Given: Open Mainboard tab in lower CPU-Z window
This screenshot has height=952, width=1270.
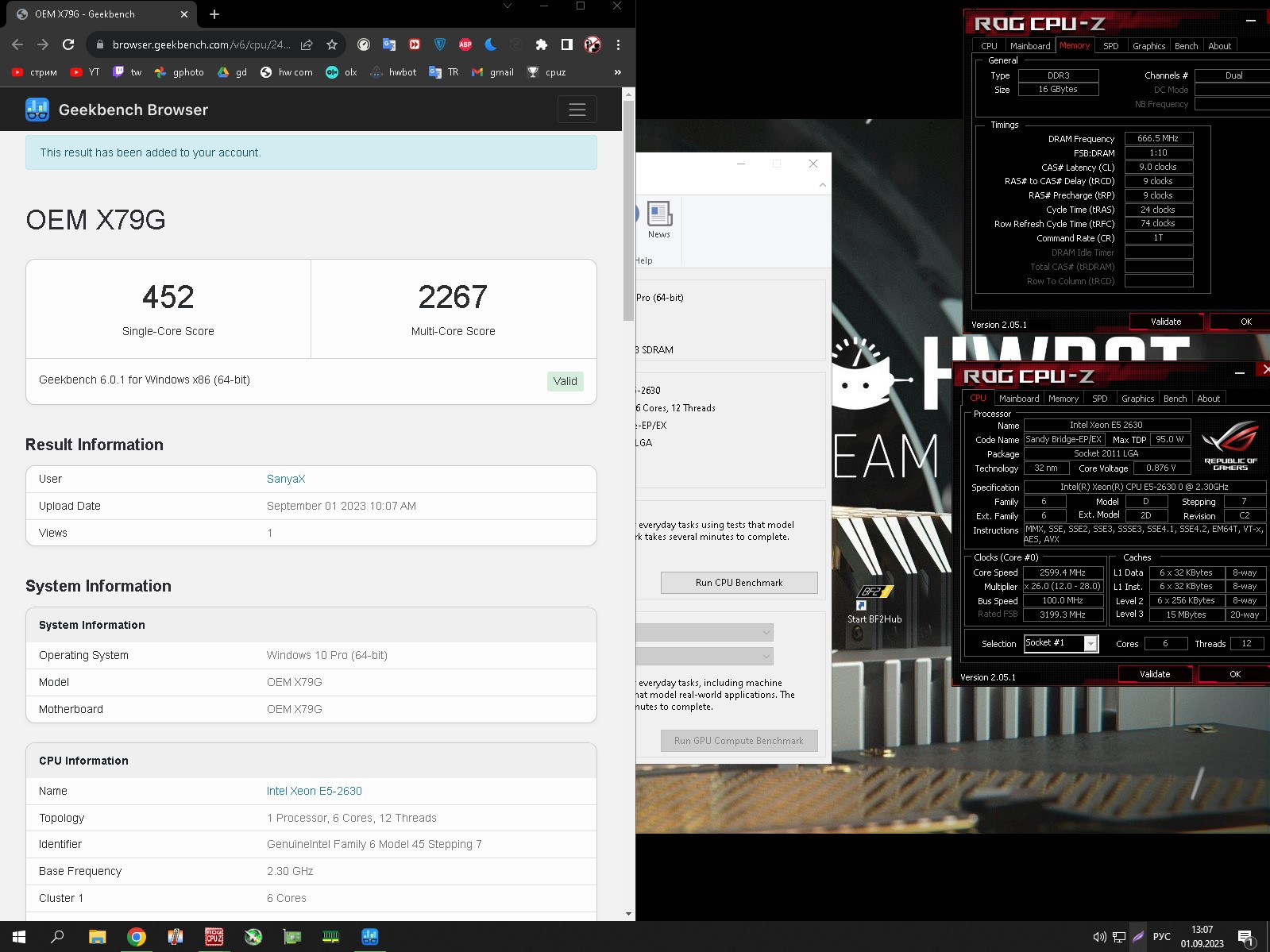Looking at the screenshot, I should pos(1019,399).
